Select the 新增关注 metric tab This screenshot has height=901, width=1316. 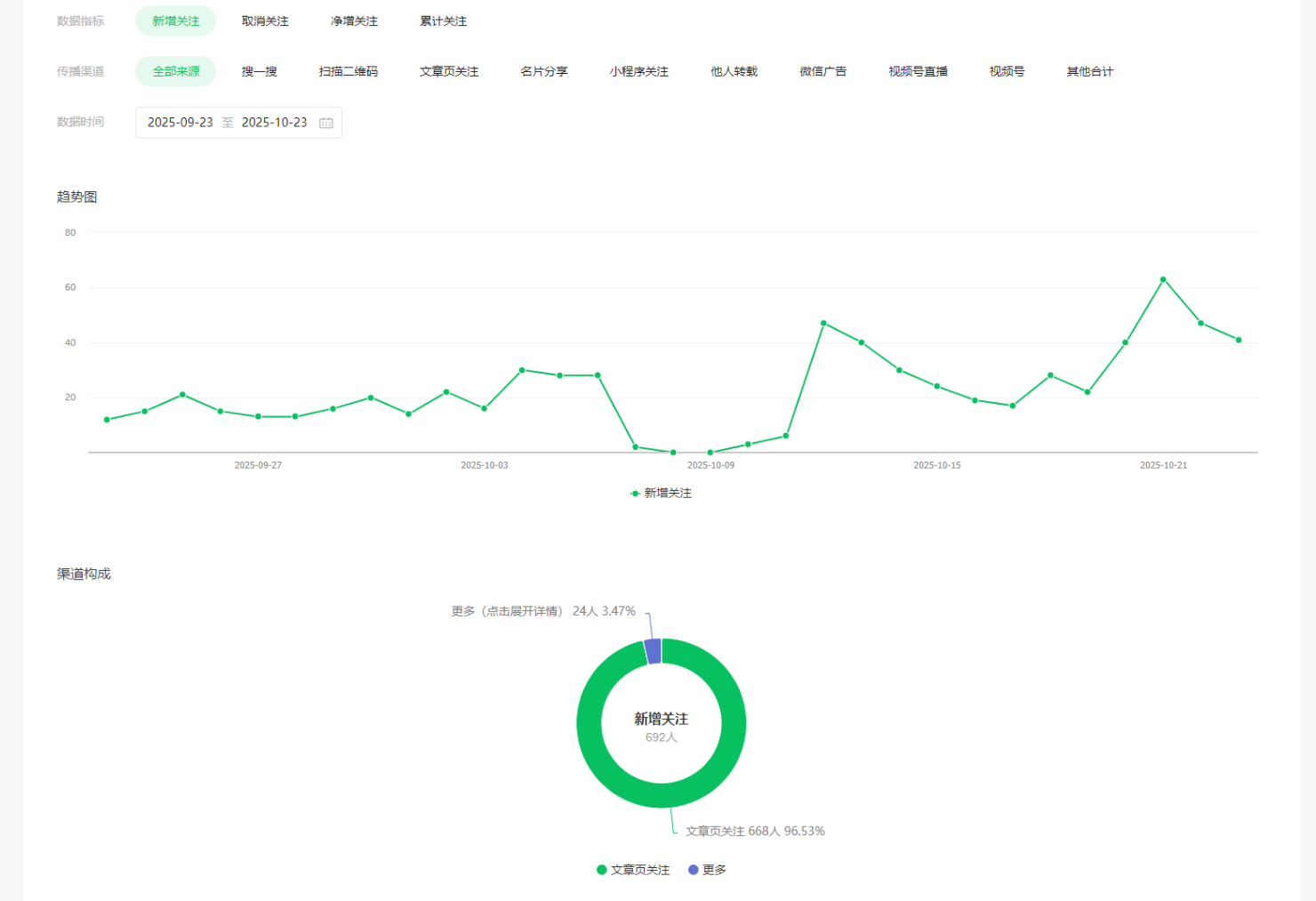(x=176, y=21)
